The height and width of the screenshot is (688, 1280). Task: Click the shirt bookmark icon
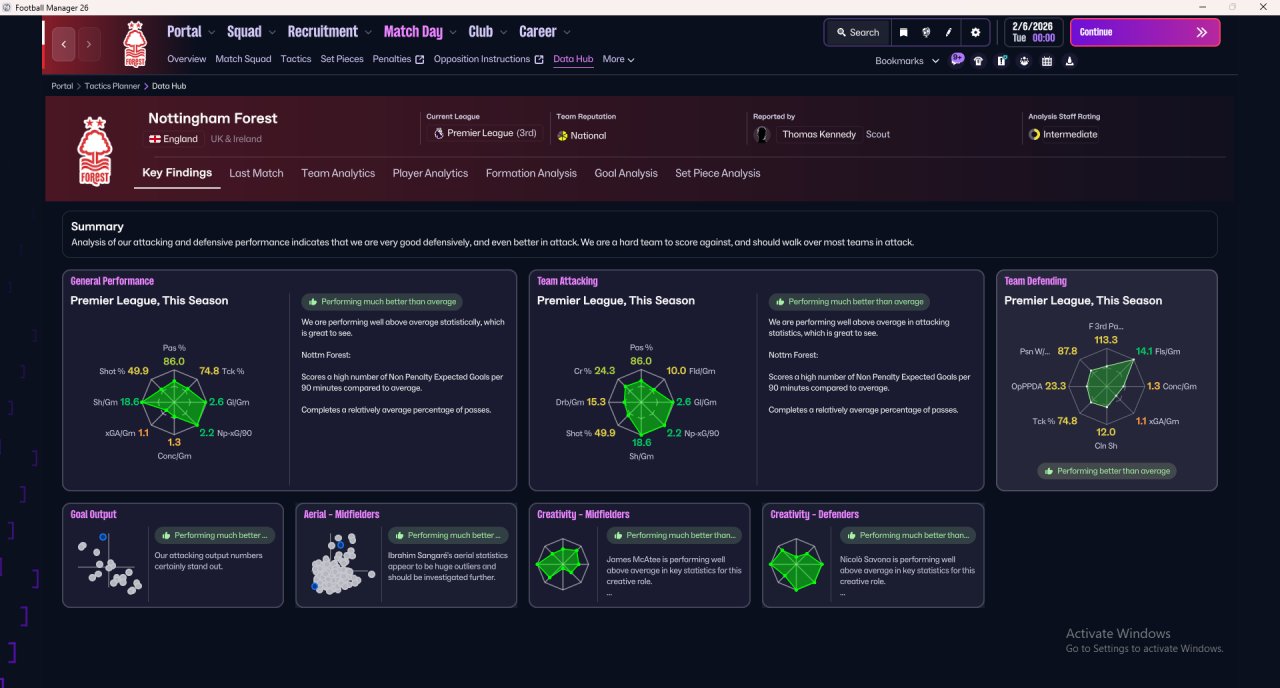[x=978, y=61]
